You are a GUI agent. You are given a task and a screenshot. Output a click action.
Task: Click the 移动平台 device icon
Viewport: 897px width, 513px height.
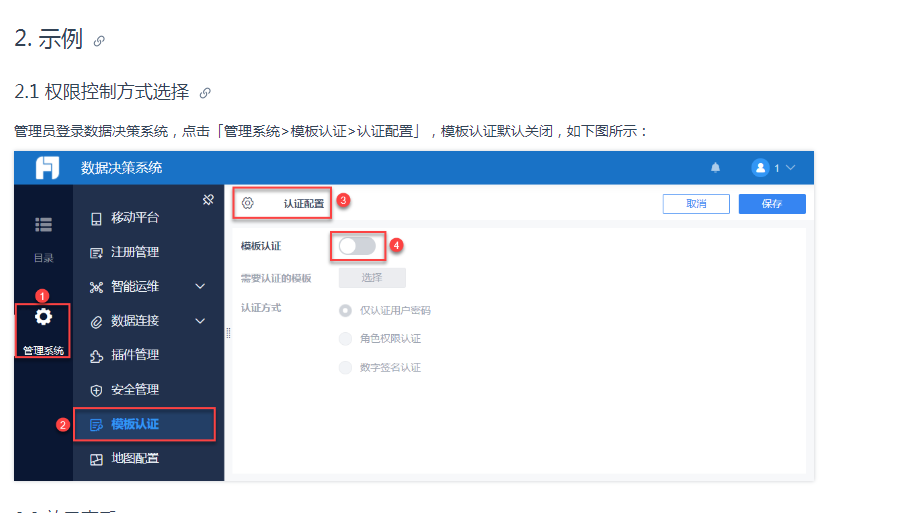tap(96, 218)
